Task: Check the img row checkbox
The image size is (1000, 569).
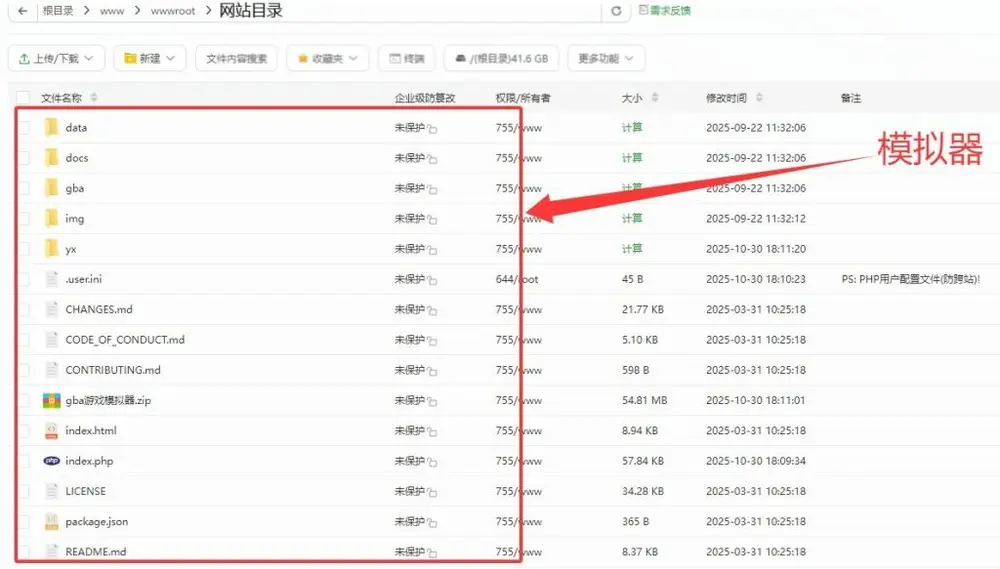Action: [x=24, y=218]
